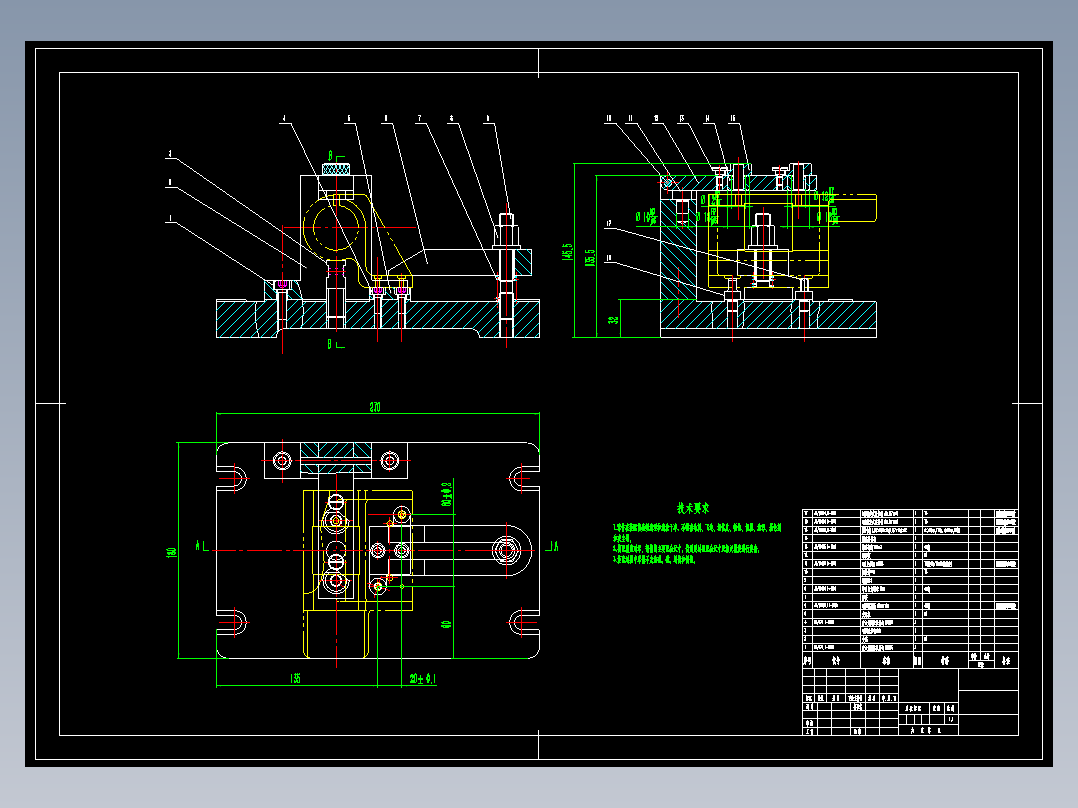Select the 270 width dimension text
The image size is (1078, 808).
pos(375,407)
